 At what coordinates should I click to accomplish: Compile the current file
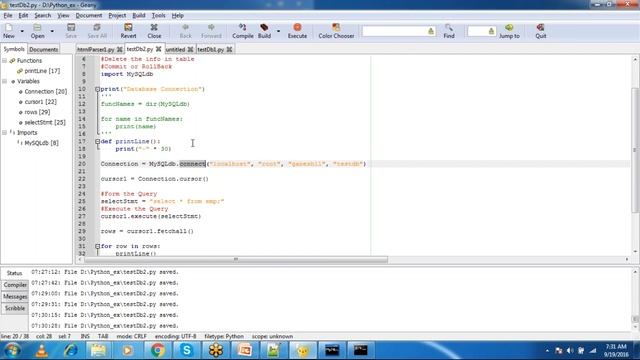click(242, 31)
